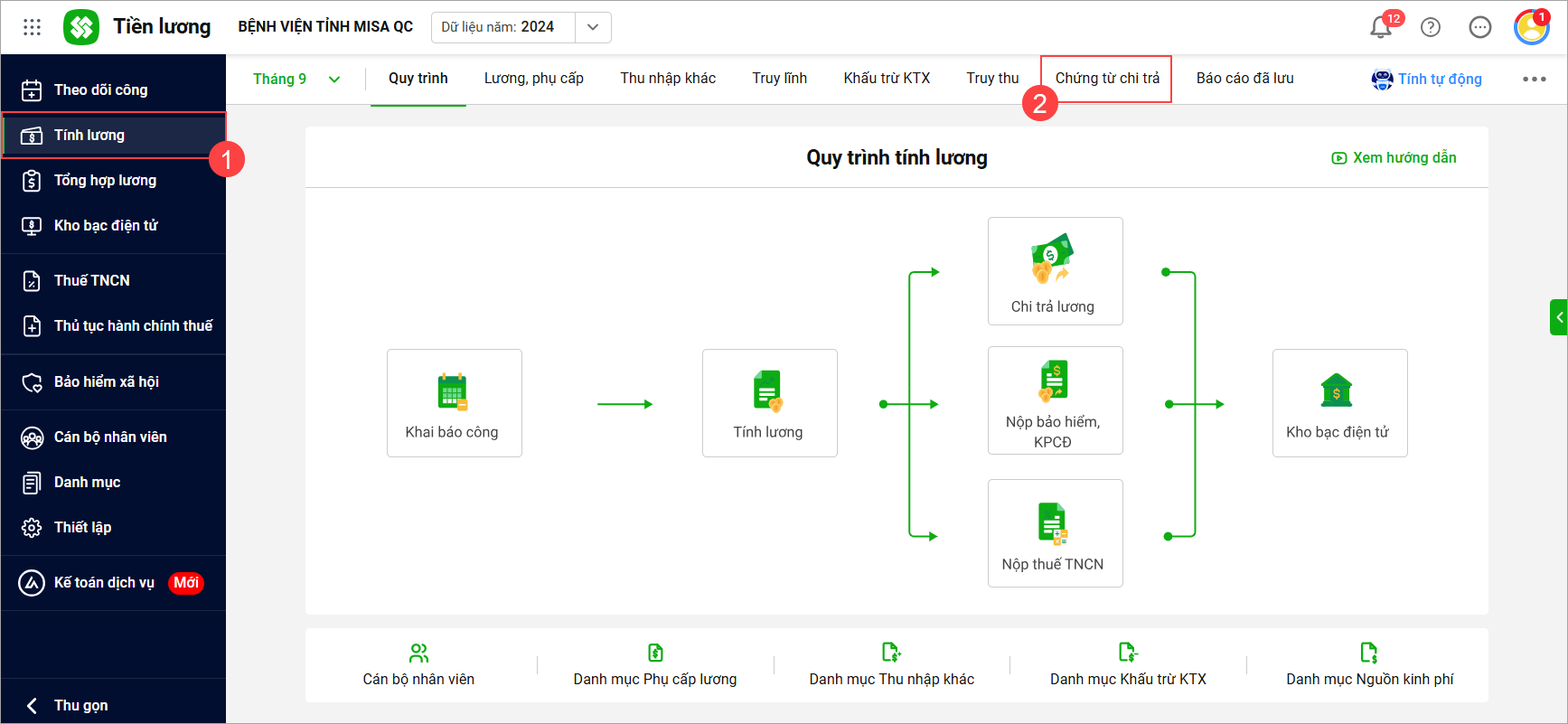Click the MISA Tiền lương logo icon
1568x724 pixels.
[81, 27]
